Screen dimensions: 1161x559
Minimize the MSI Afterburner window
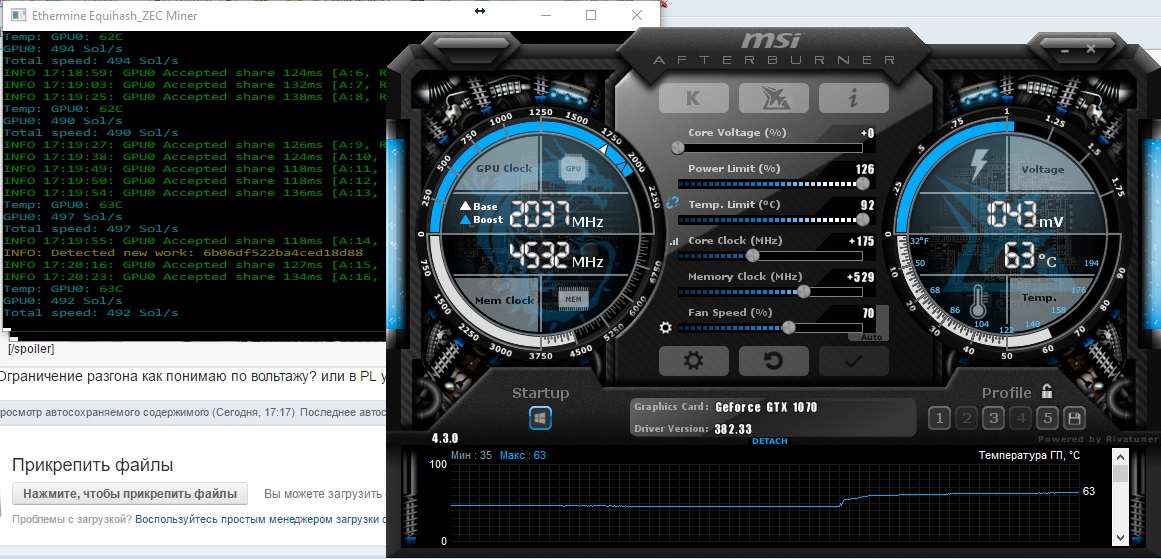tap(1065, 50)
